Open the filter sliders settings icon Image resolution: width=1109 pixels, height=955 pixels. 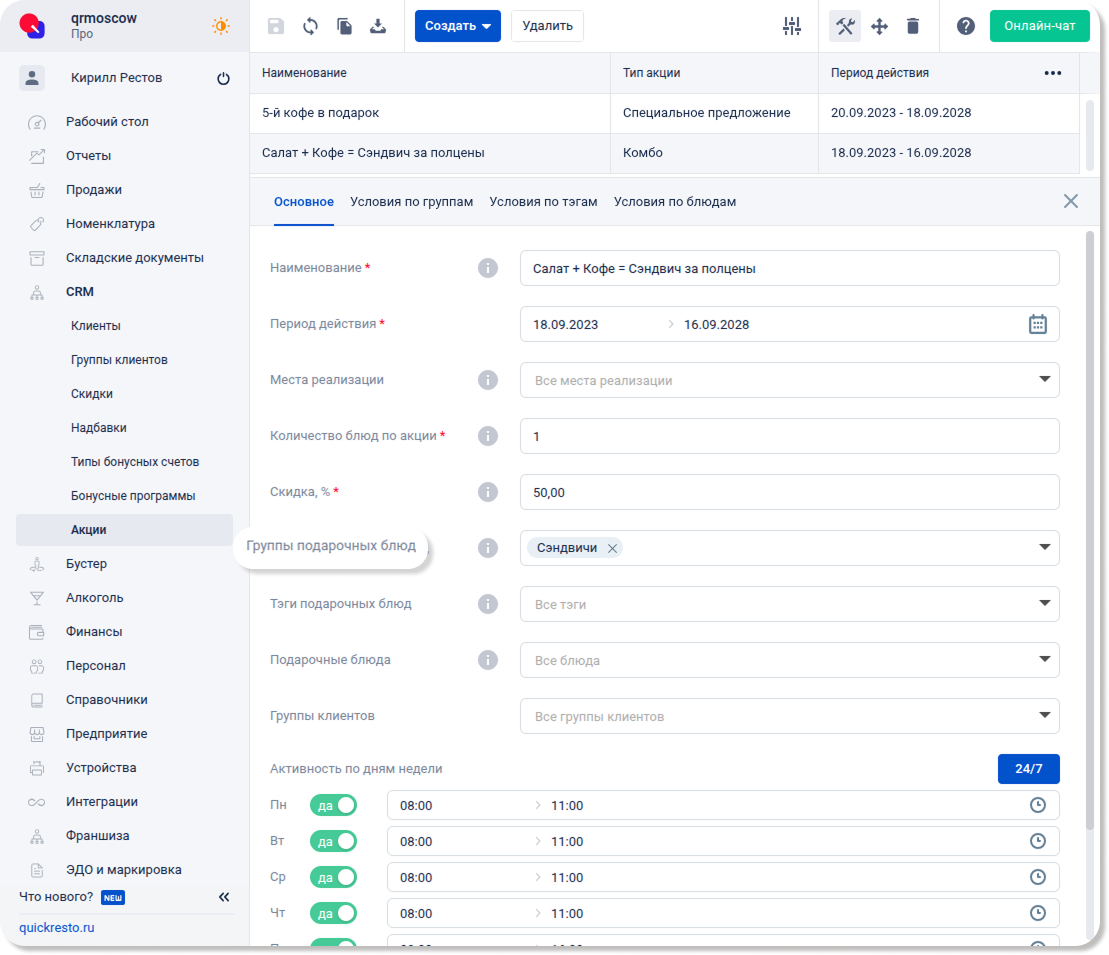tap(792, 26)
